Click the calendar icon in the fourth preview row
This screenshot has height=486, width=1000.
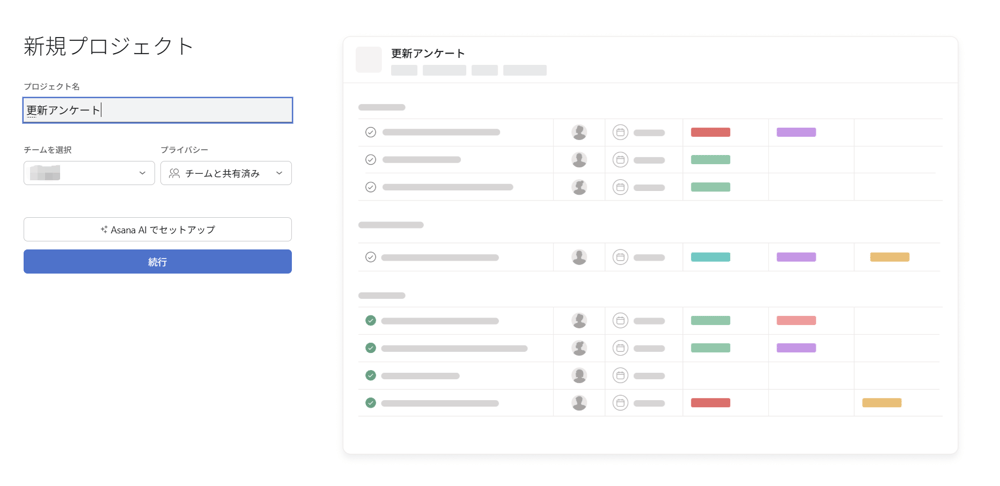pyautogui.click(x=620, y=257)
